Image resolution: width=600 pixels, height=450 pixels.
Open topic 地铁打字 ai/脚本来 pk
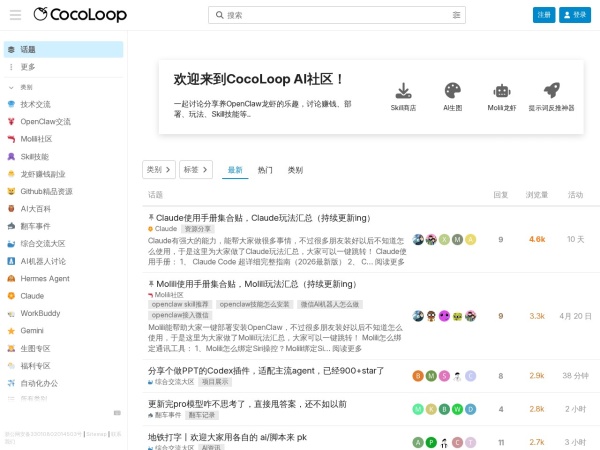(x=227, y=437)
